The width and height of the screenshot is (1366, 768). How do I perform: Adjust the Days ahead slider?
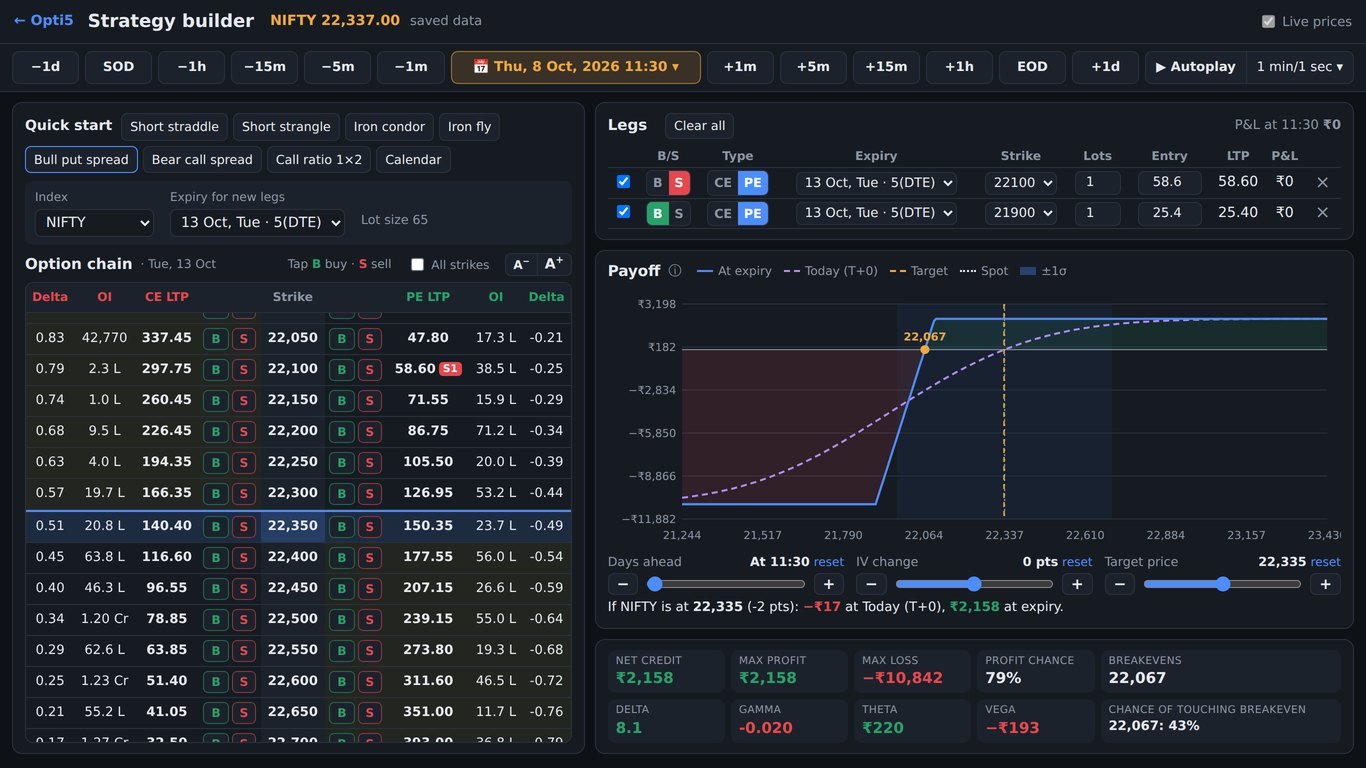725,584
